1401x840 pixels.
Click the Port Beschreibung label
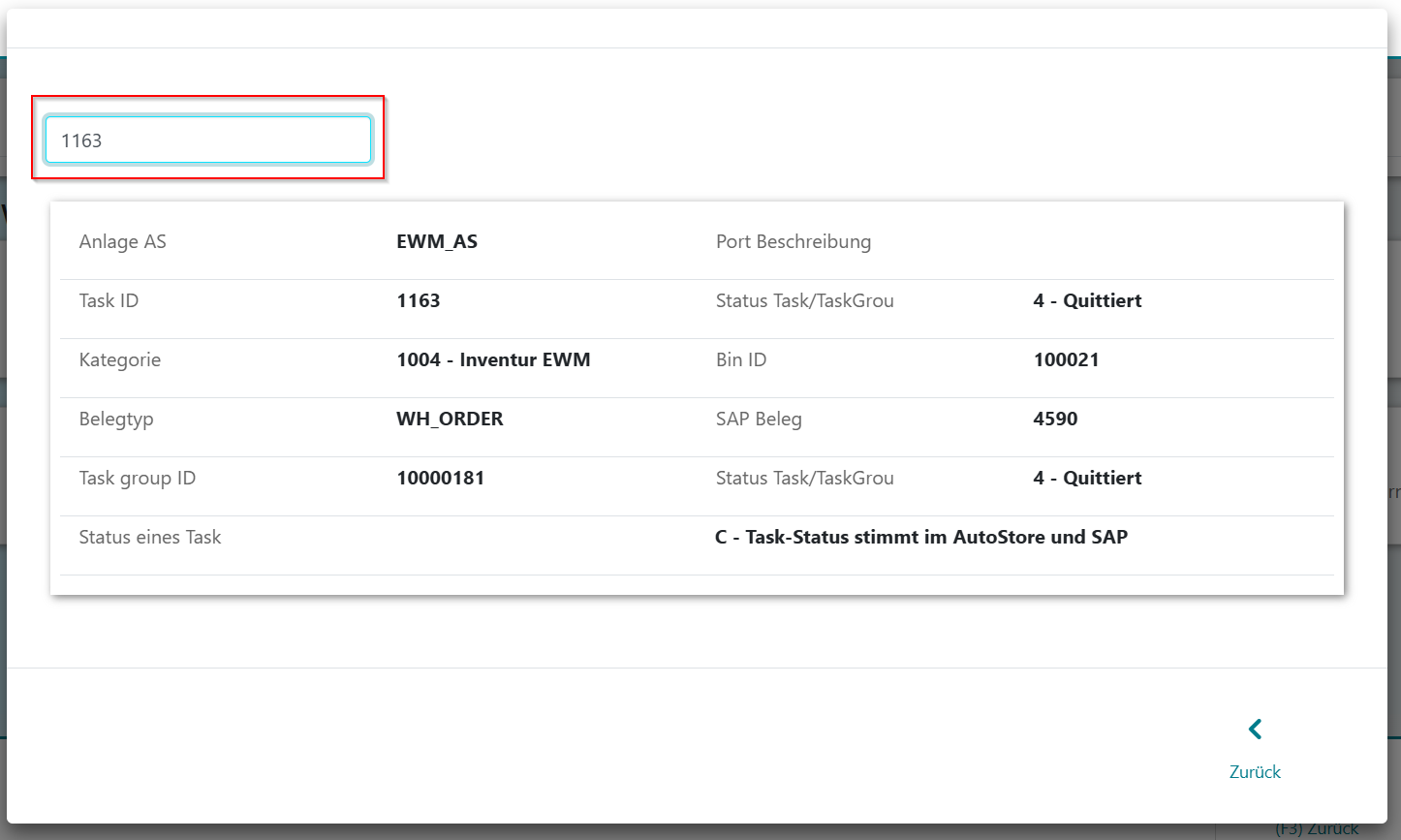(x=793, y=242)
